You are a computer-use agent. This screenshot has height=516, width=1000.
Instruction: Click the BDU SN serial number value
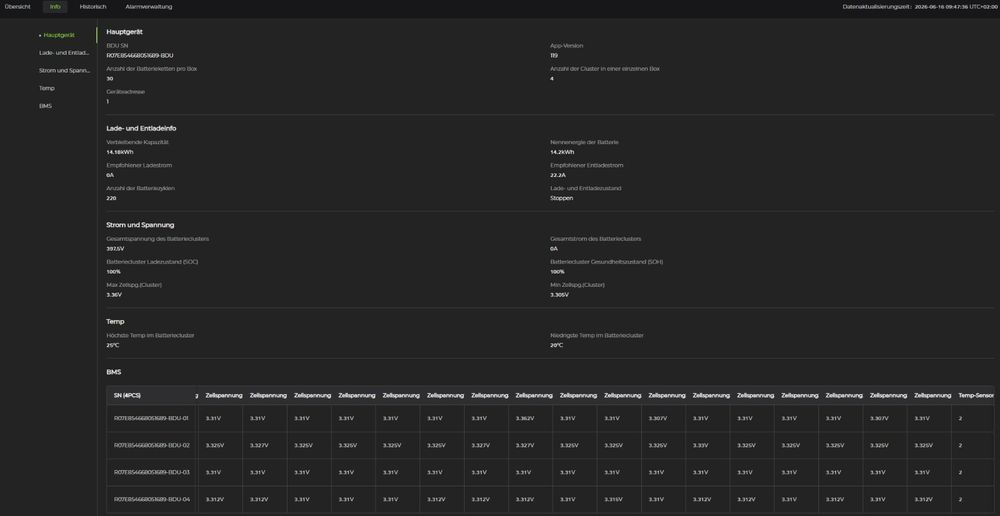tap(140, 55)
